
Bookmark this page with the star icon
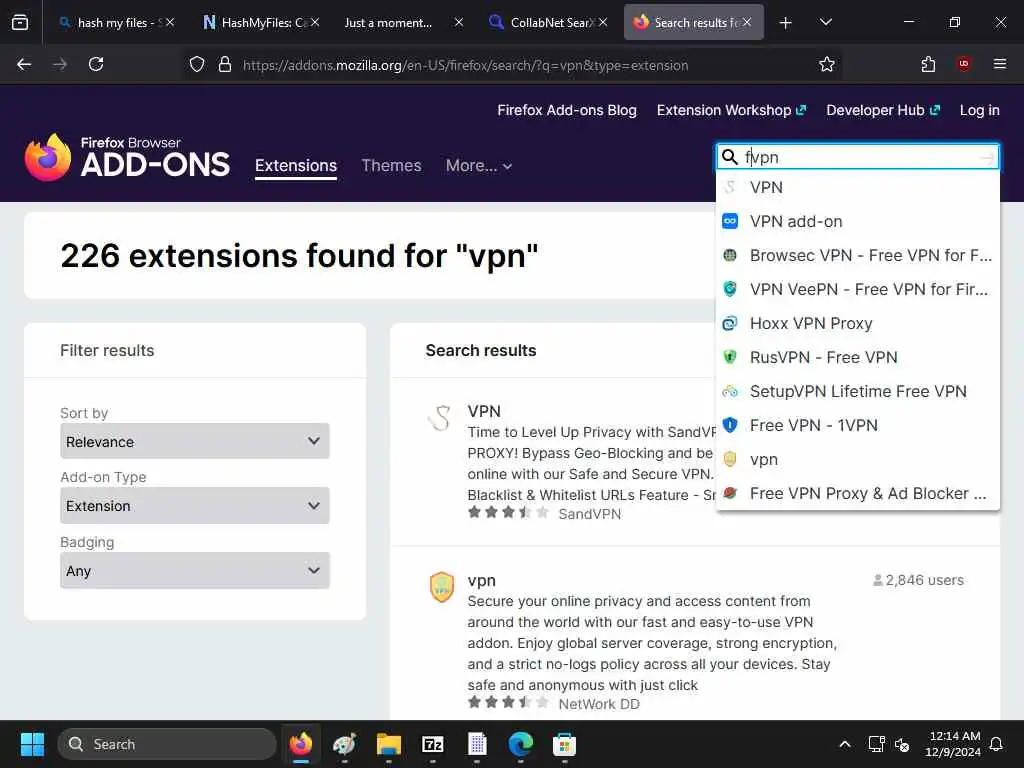click(x=827, y=64)
